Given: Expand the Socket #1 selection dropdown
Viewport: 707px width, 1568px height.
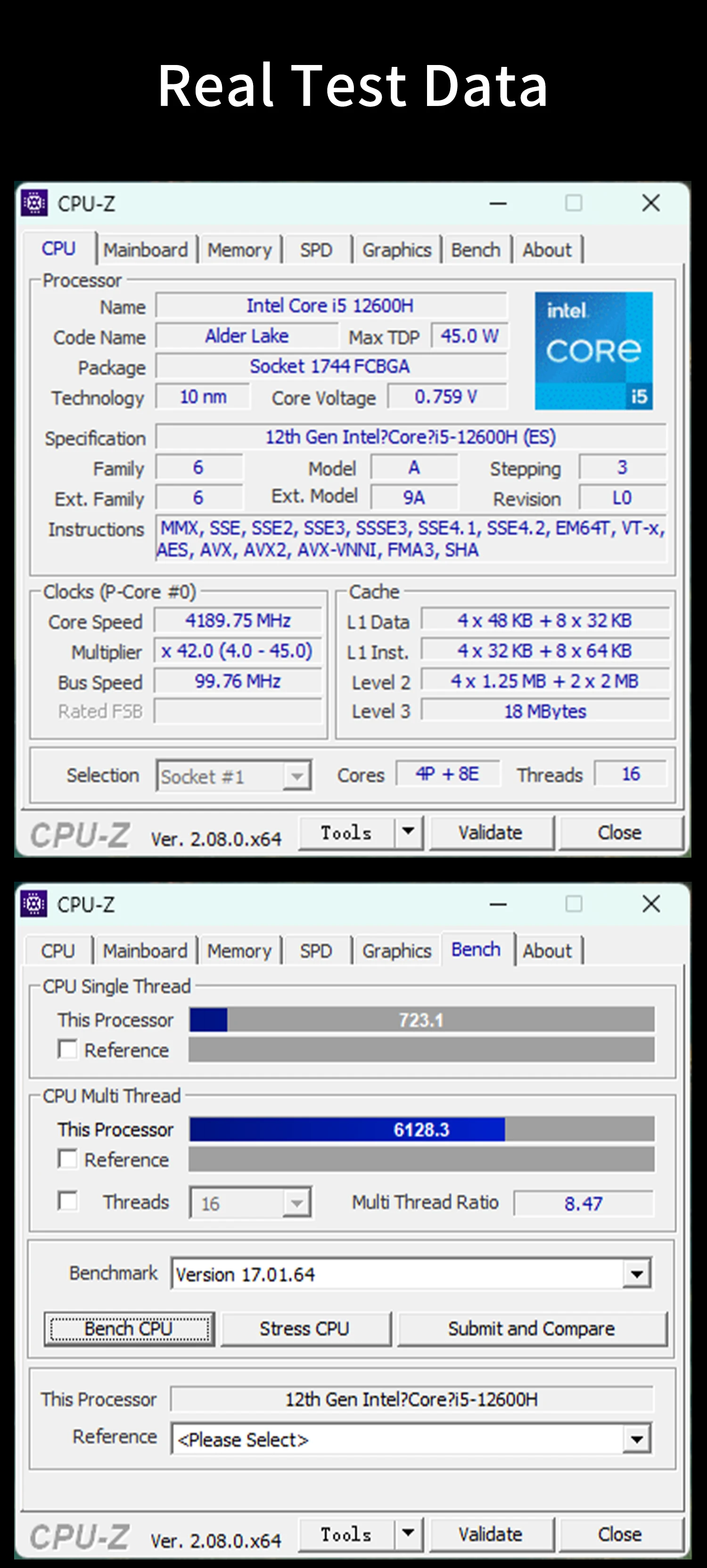Looking at the screenshot, I should click(296, 776).
